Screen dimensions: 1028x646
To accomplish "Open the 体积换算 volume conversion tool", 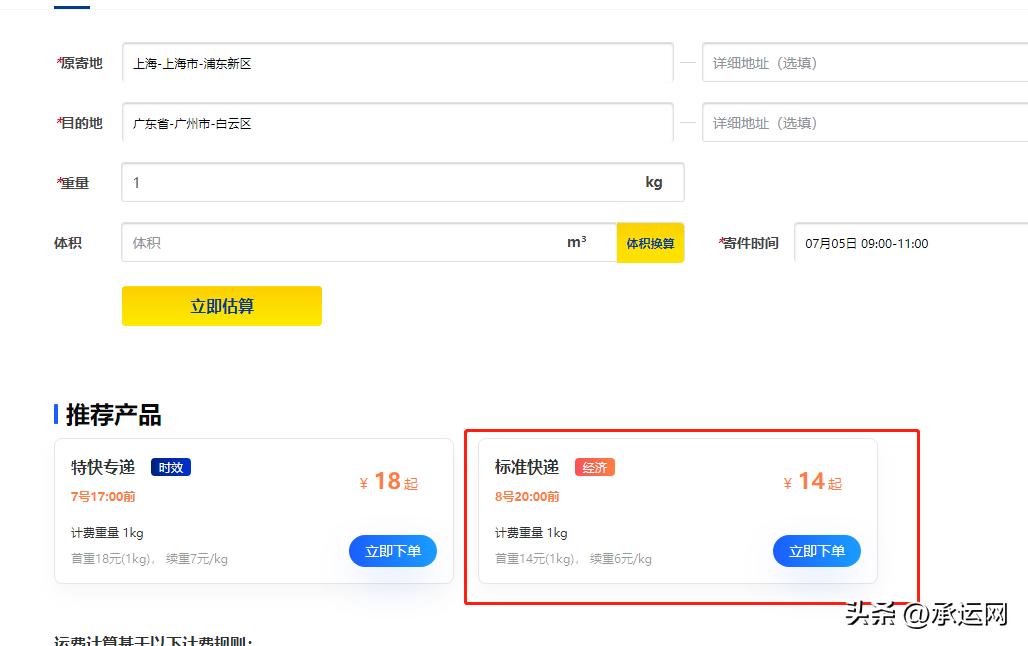I will (x=650, y=242).
